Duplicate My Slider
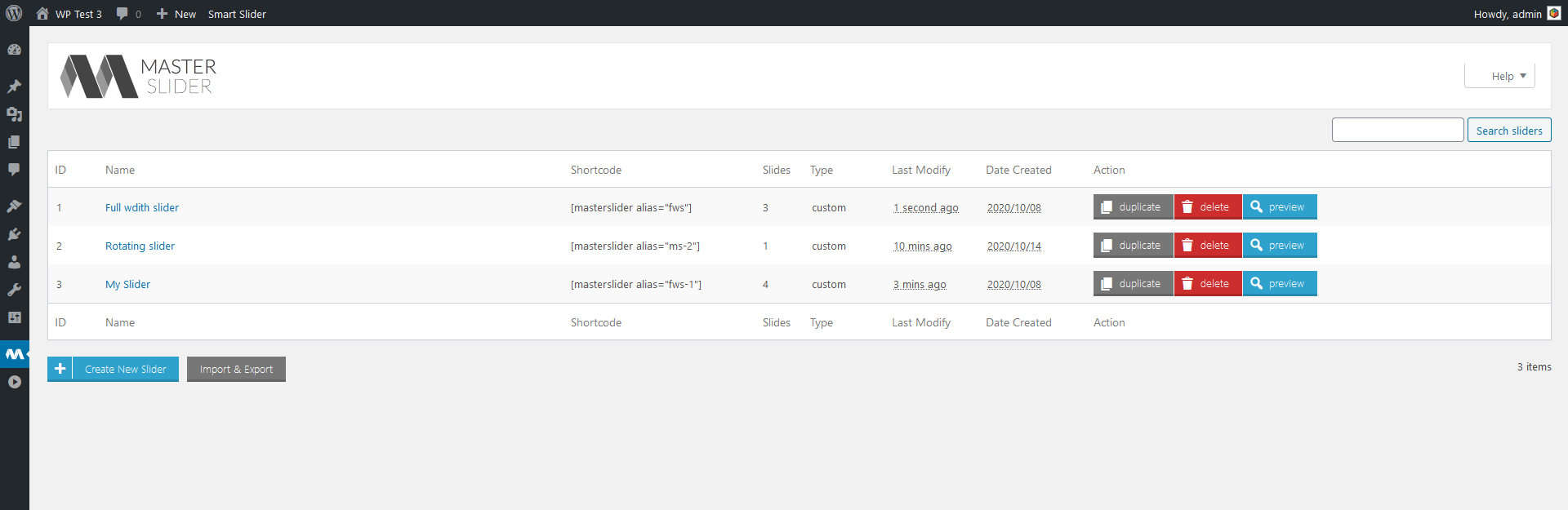This screenshot has height=510, width=1568. tap(1133, 284)
